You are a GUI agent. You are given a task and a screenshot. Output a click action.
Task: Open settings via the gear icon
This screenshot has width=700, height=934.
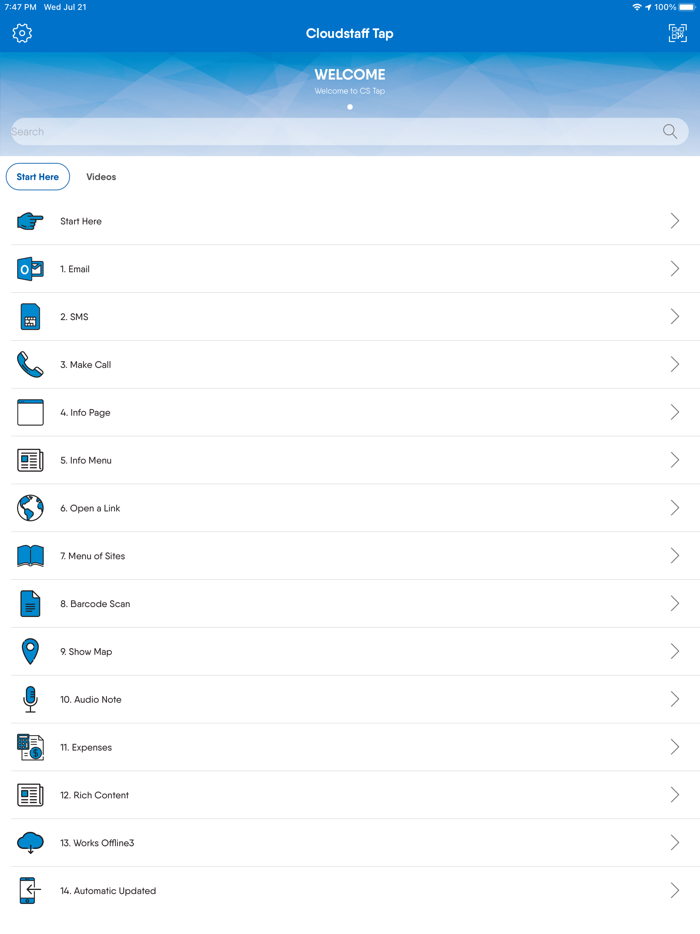pyautogui.click(x=22, y=33)
